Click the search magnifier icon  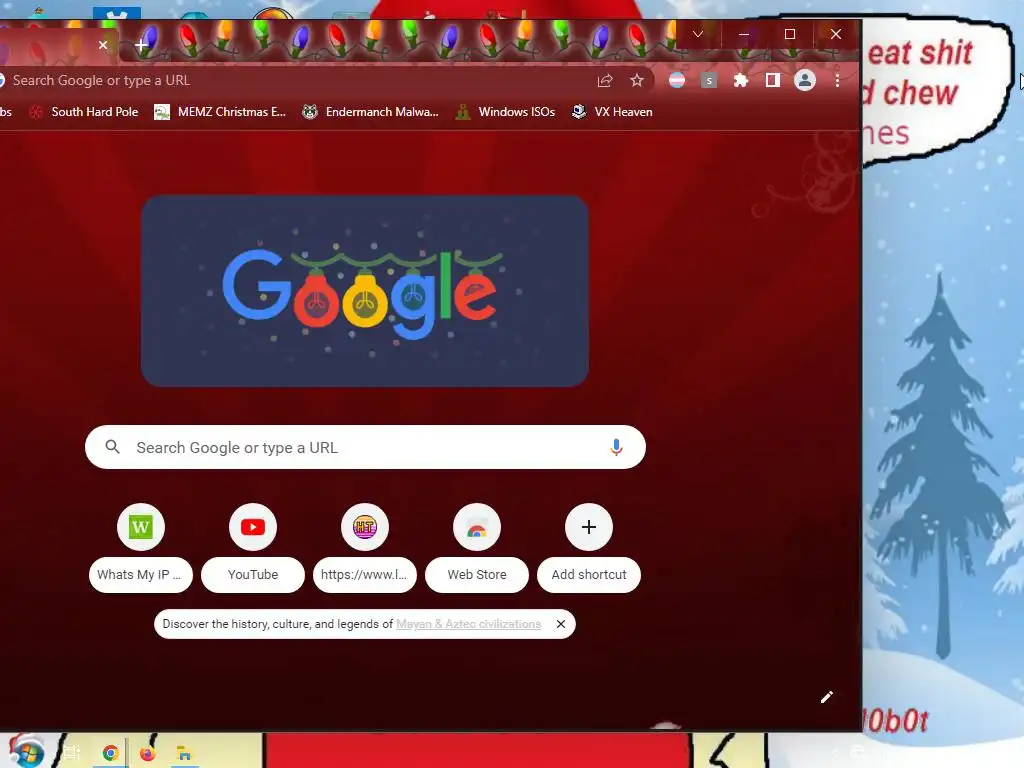(x=112, y=447)
